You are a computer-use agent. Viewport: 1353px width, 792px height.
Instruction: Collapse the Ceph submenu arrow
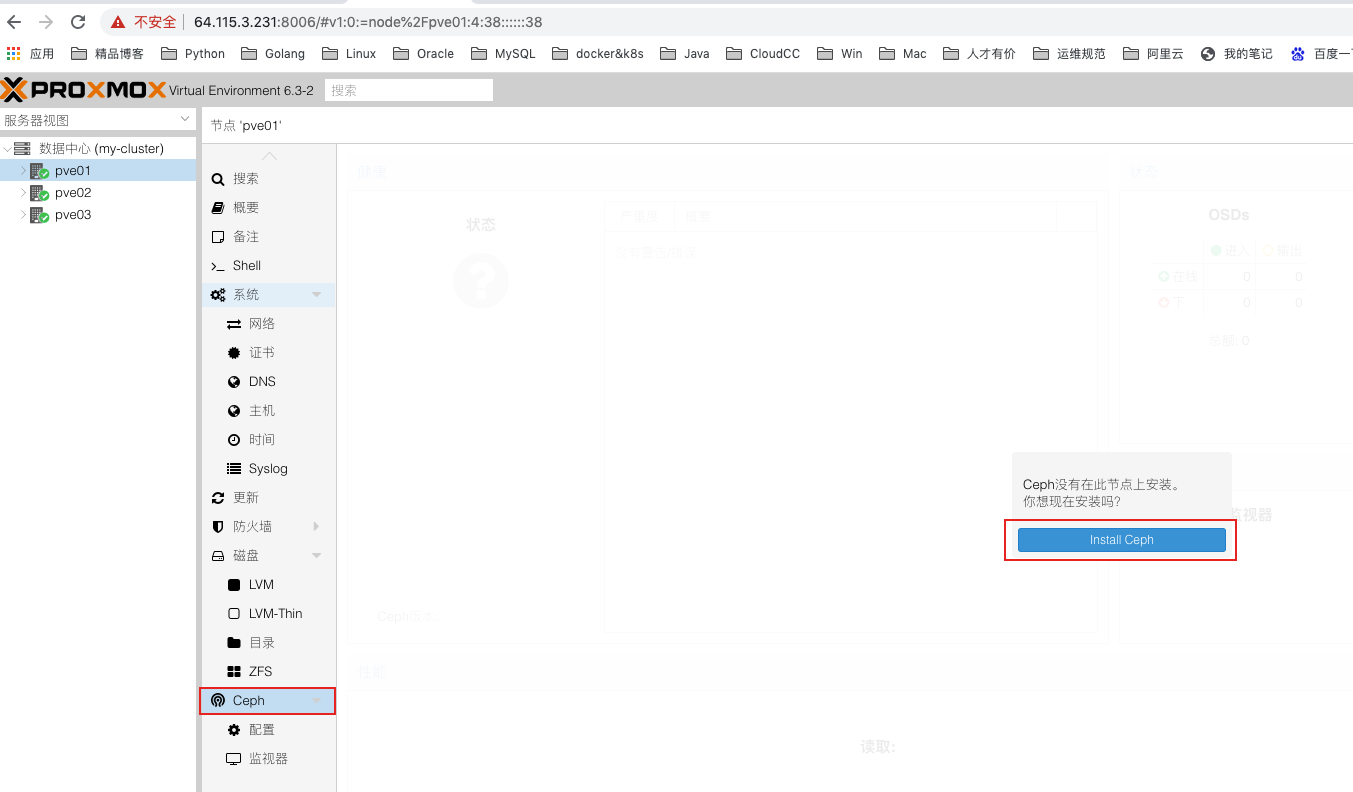(317, 701)
